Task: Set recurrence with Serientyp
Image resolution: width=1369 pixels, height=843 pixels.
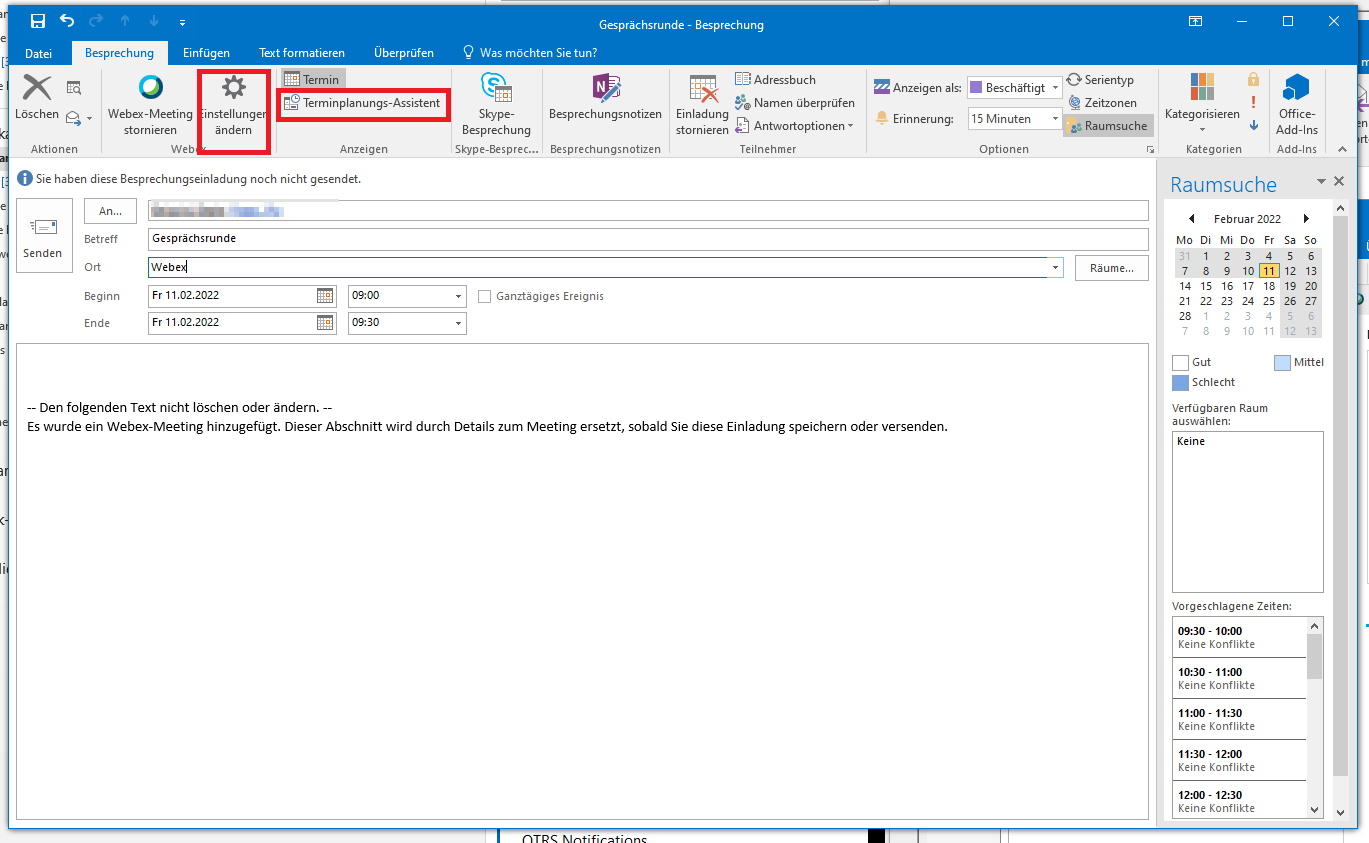Action: click(x=1100, y=80)
